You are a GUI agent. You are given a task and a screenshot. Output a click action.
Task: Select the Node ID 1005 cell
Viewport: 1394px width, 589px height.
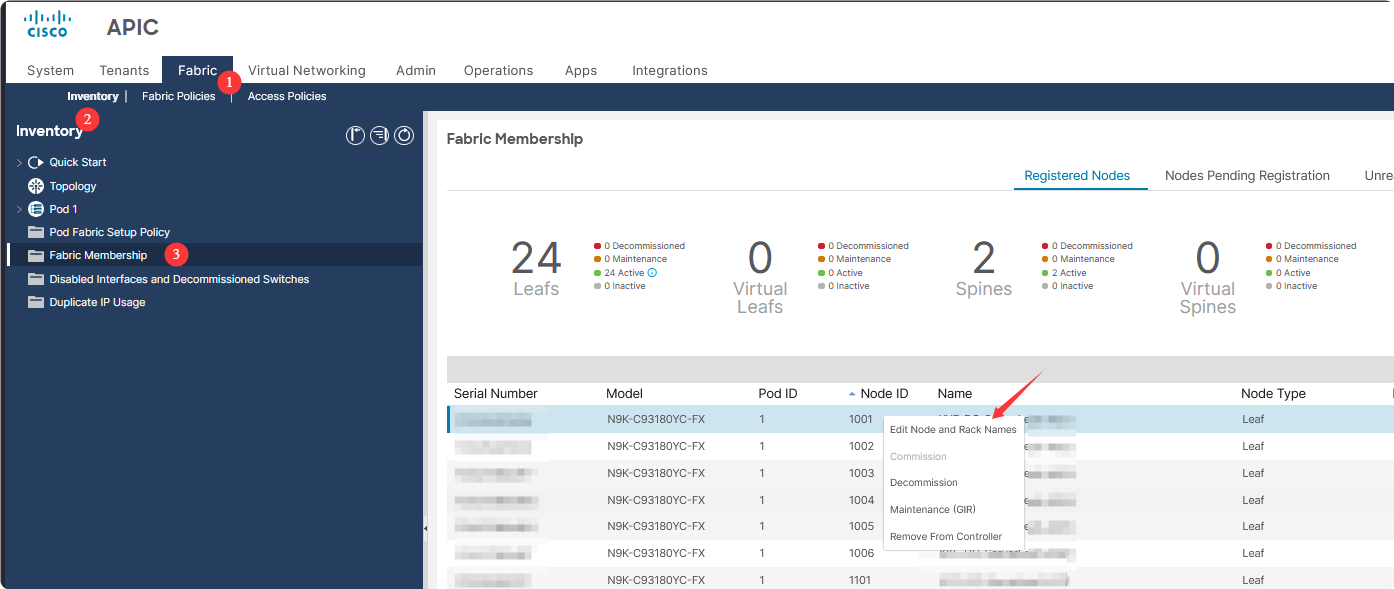click(x=861, y=526)
